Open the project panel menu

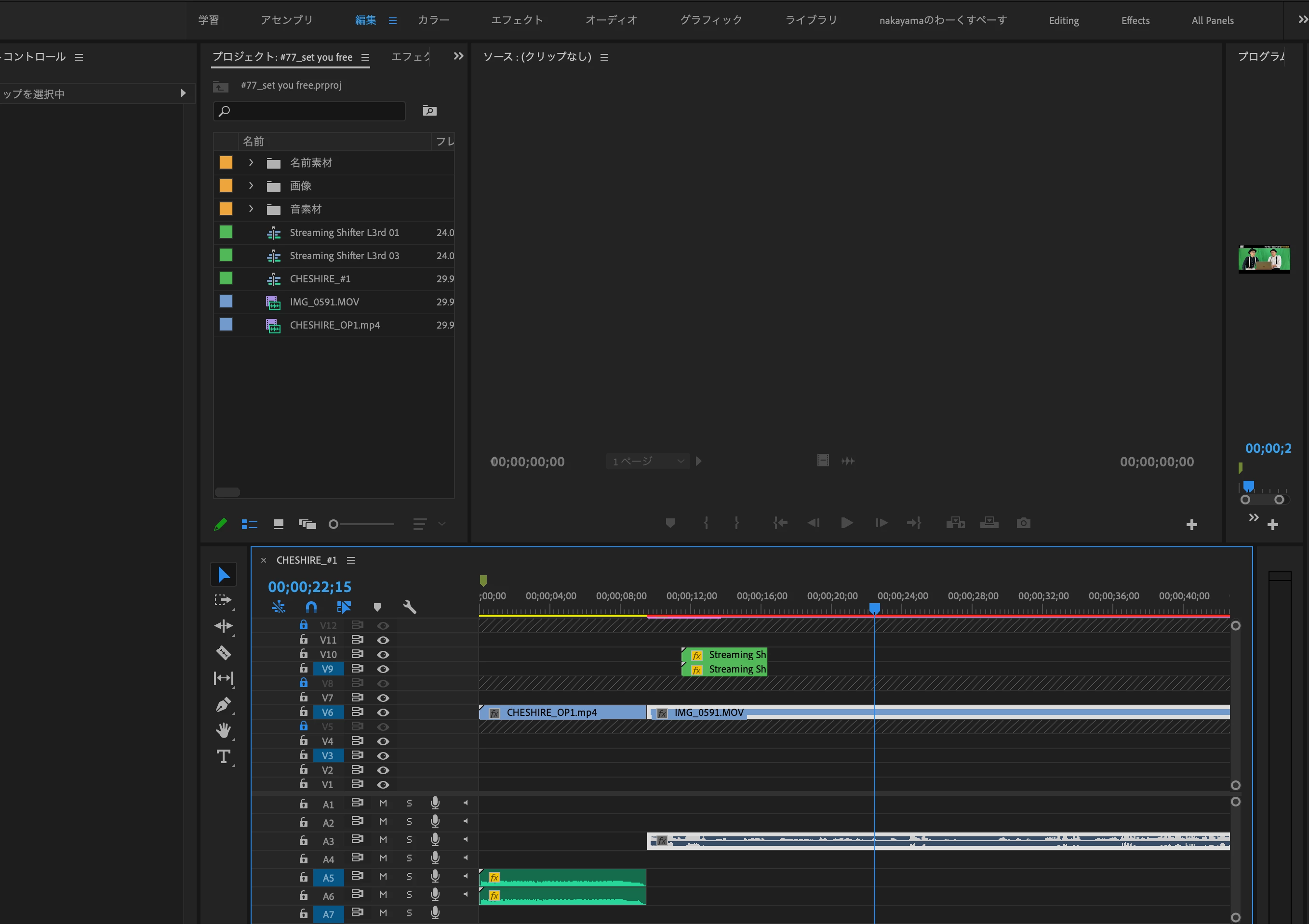(365, 57)
